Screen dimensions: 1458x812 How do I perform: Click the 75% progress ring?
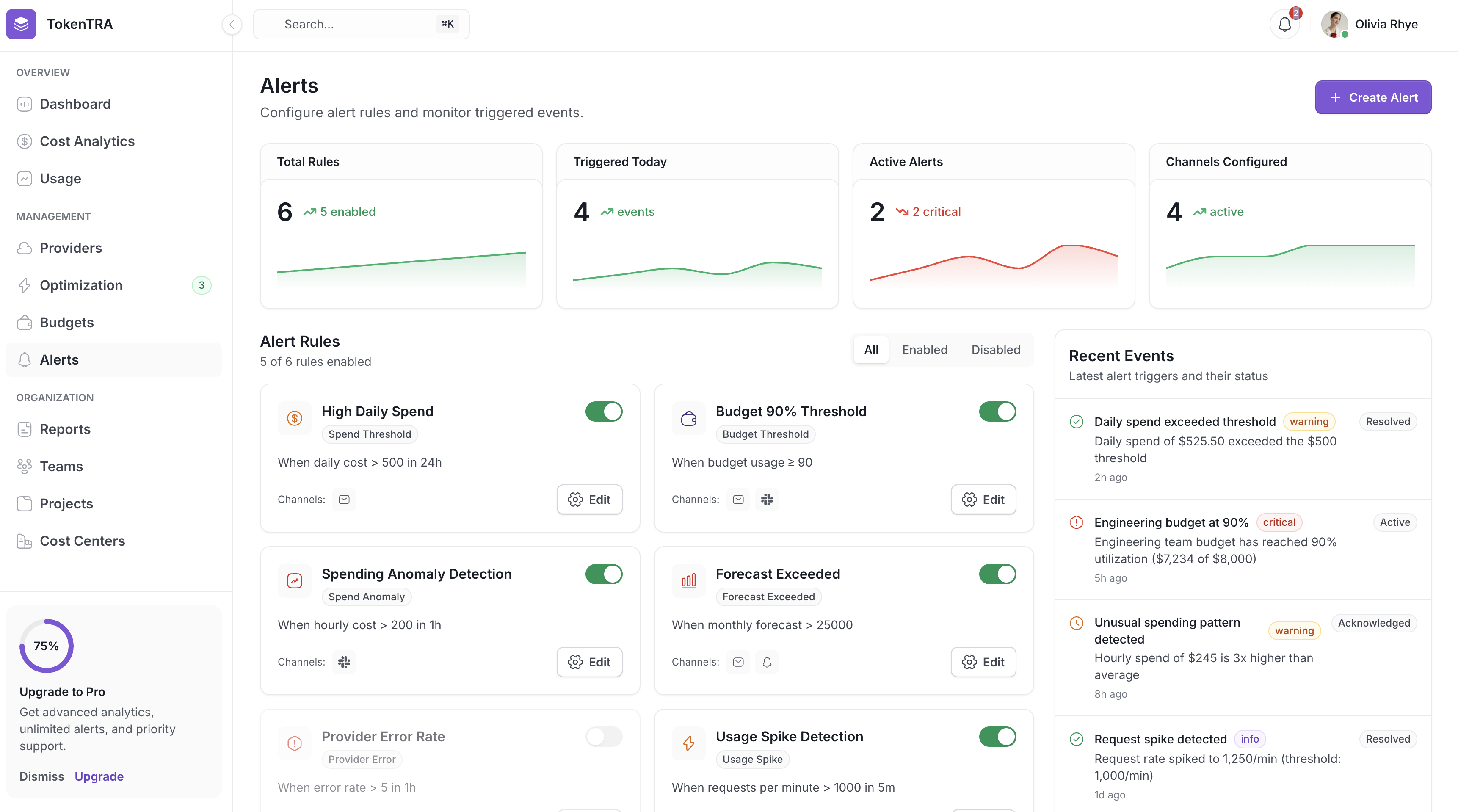pos(47,645)
